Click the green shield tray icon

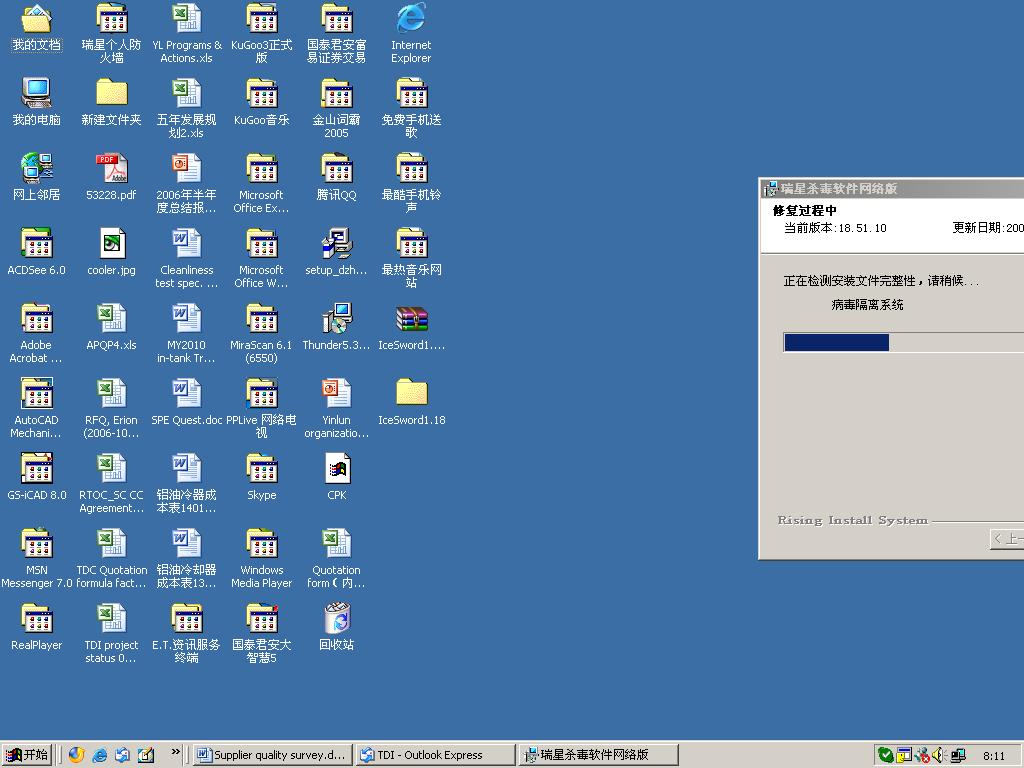pos(886,756)
